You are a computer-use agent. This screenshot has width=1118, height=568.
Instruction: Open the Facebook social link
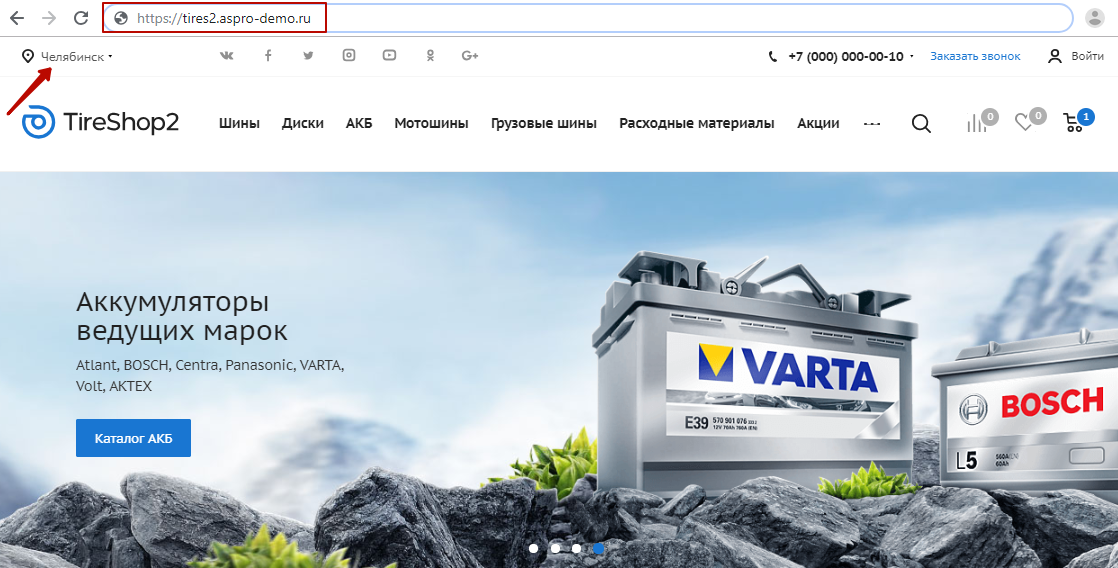tap(268, 56)
